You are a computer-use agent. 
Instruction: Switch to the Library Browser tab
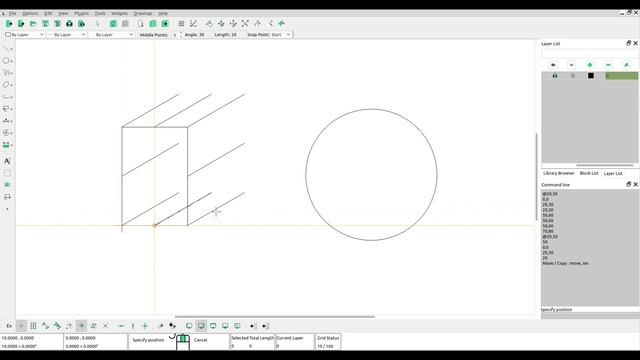[558, 173]
